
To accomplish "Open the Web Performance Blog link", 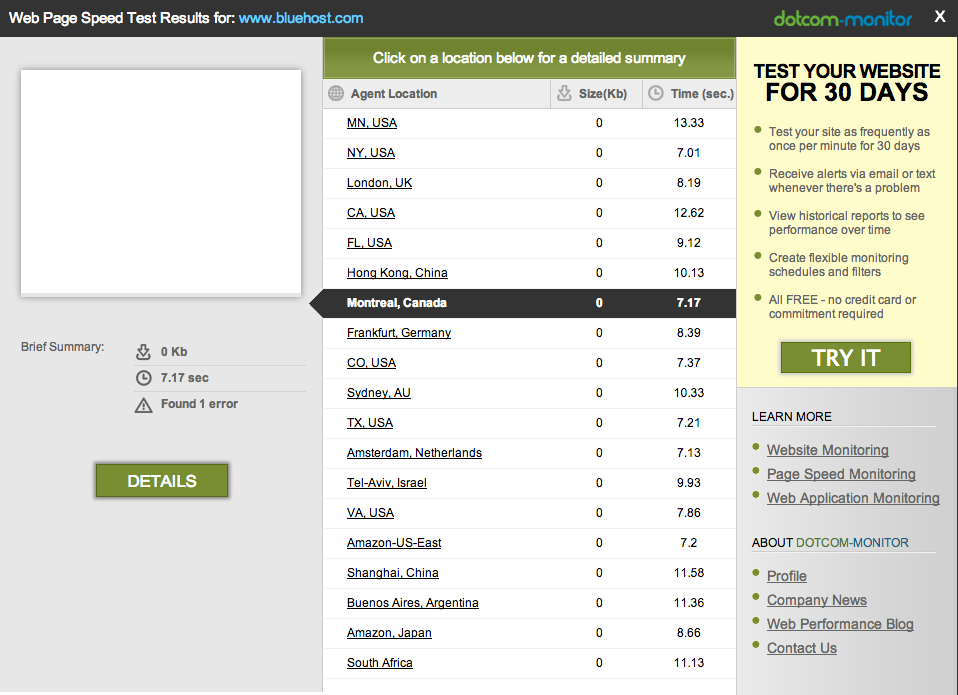I will click(x=840, y=624).
